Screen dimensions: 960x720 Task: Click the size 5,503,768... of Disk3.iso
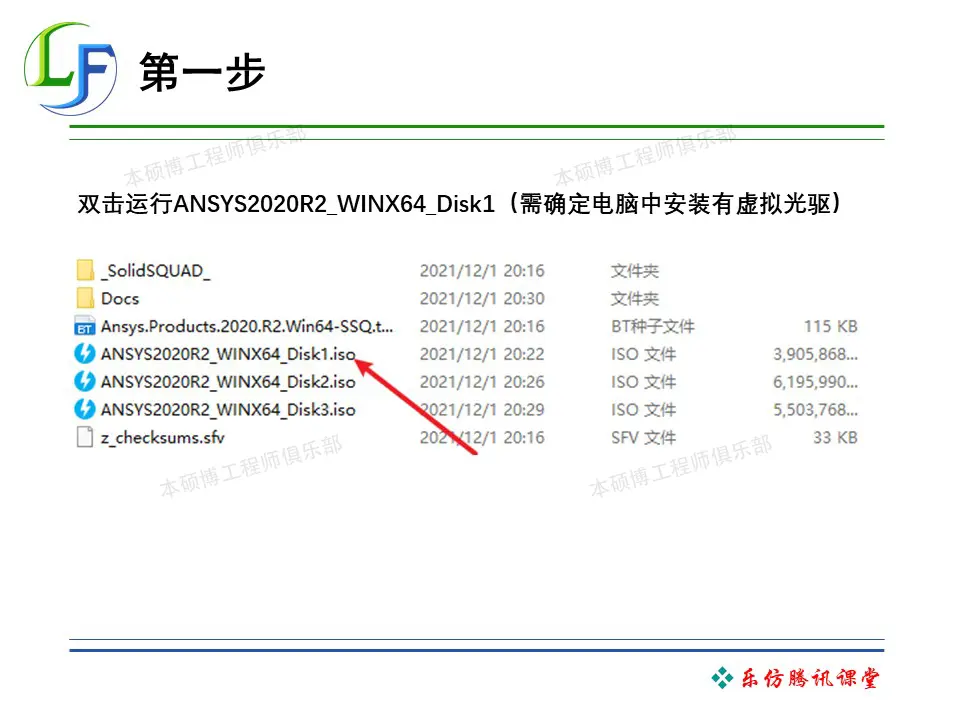[x=816, y=410]
